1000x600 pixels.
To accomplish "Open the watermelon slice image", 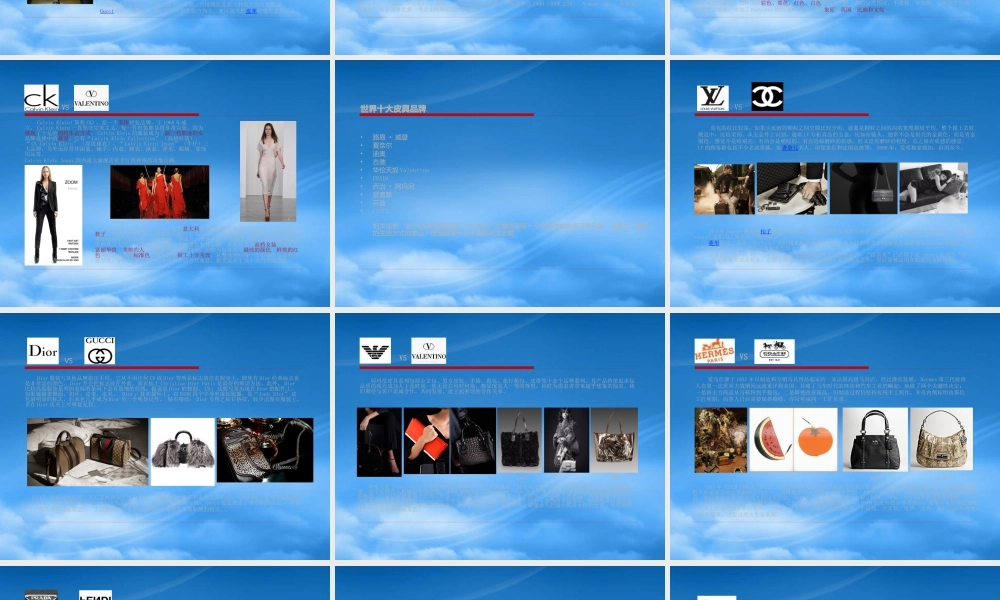I will click(x=771, y=440).
